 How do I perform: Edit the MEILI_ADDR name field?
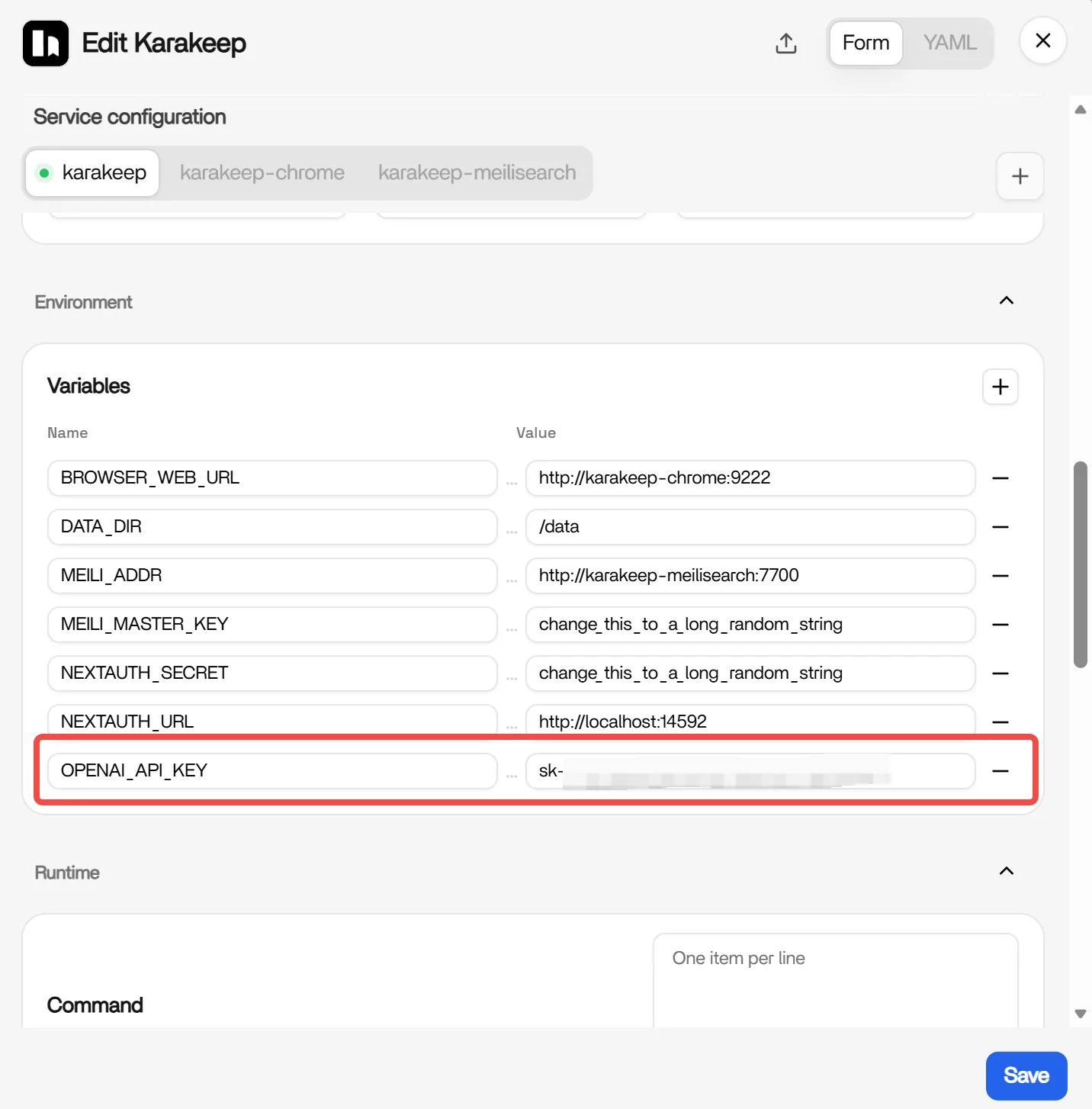[x=272, y=576]
